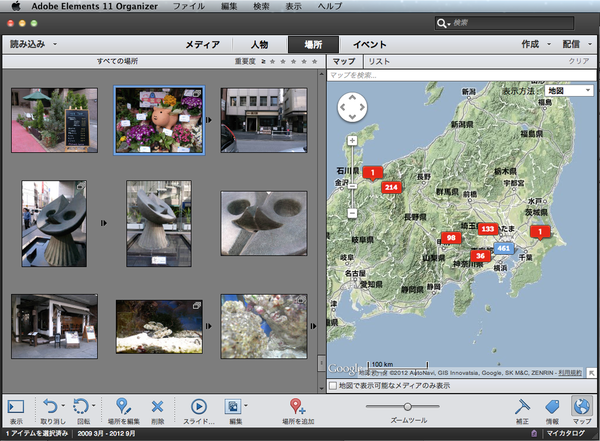Toggle the マップ globe icon

click(582, 406)
